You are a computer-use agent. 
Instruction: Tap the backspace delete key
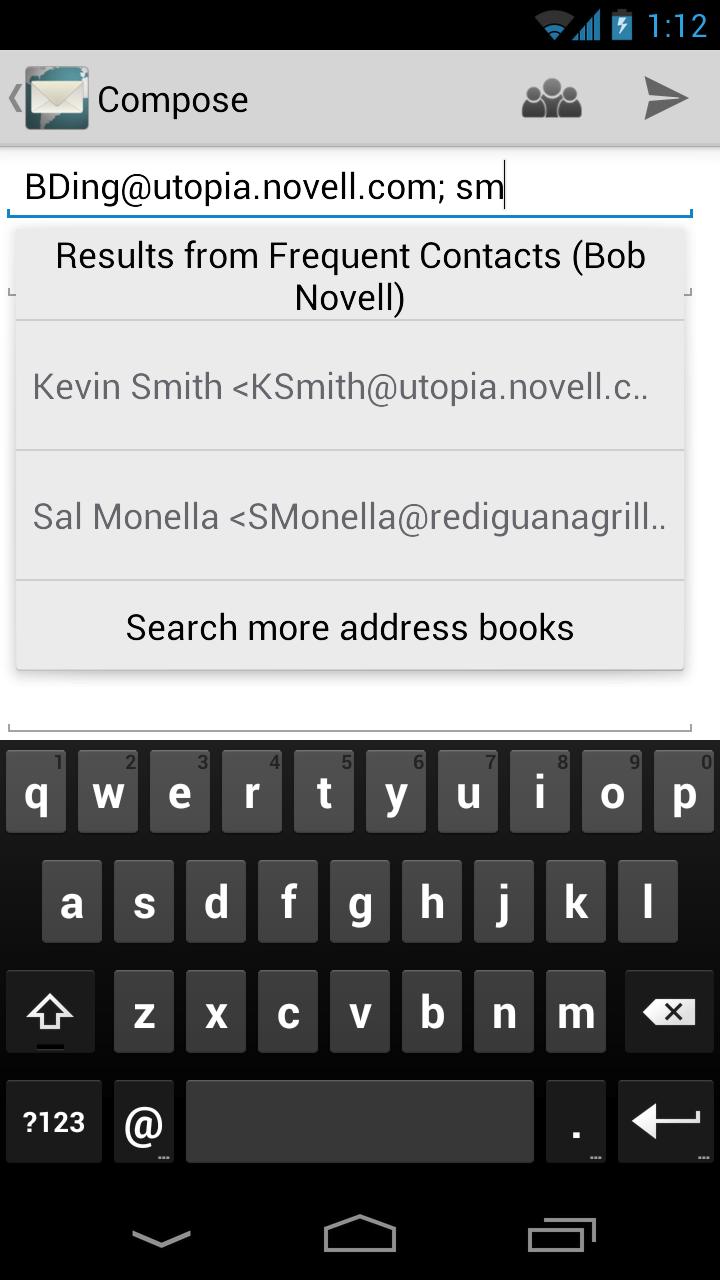pyautogui.click(x=669, y=1012)
